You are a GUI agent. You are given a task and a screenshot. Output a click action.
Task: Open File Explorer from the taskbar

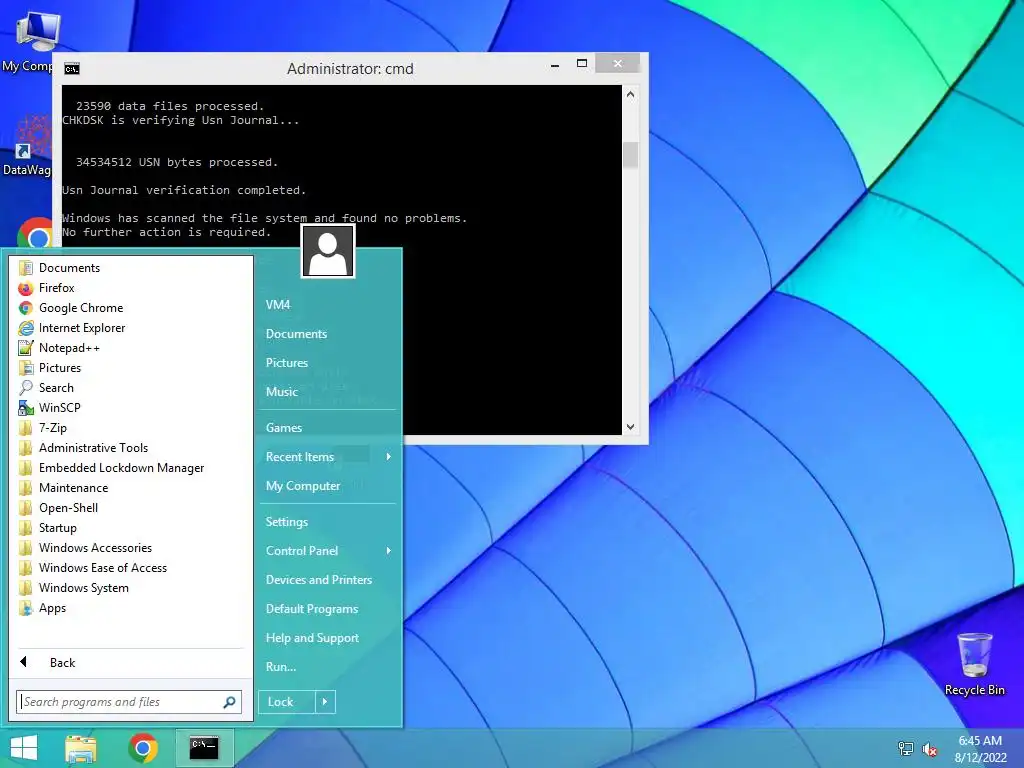click(81, 748)
